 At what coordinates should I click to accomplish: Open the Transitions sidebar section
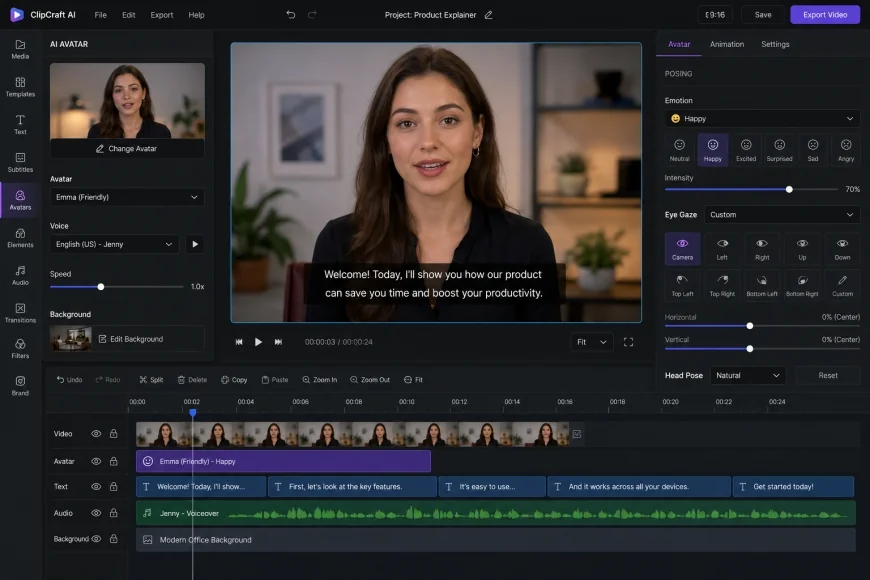pos(20,314)
